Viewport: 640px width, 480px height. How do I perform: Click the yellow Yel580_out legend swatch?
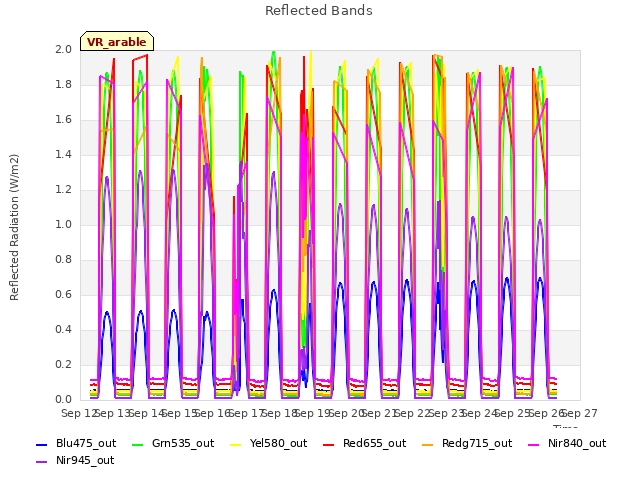236,444
